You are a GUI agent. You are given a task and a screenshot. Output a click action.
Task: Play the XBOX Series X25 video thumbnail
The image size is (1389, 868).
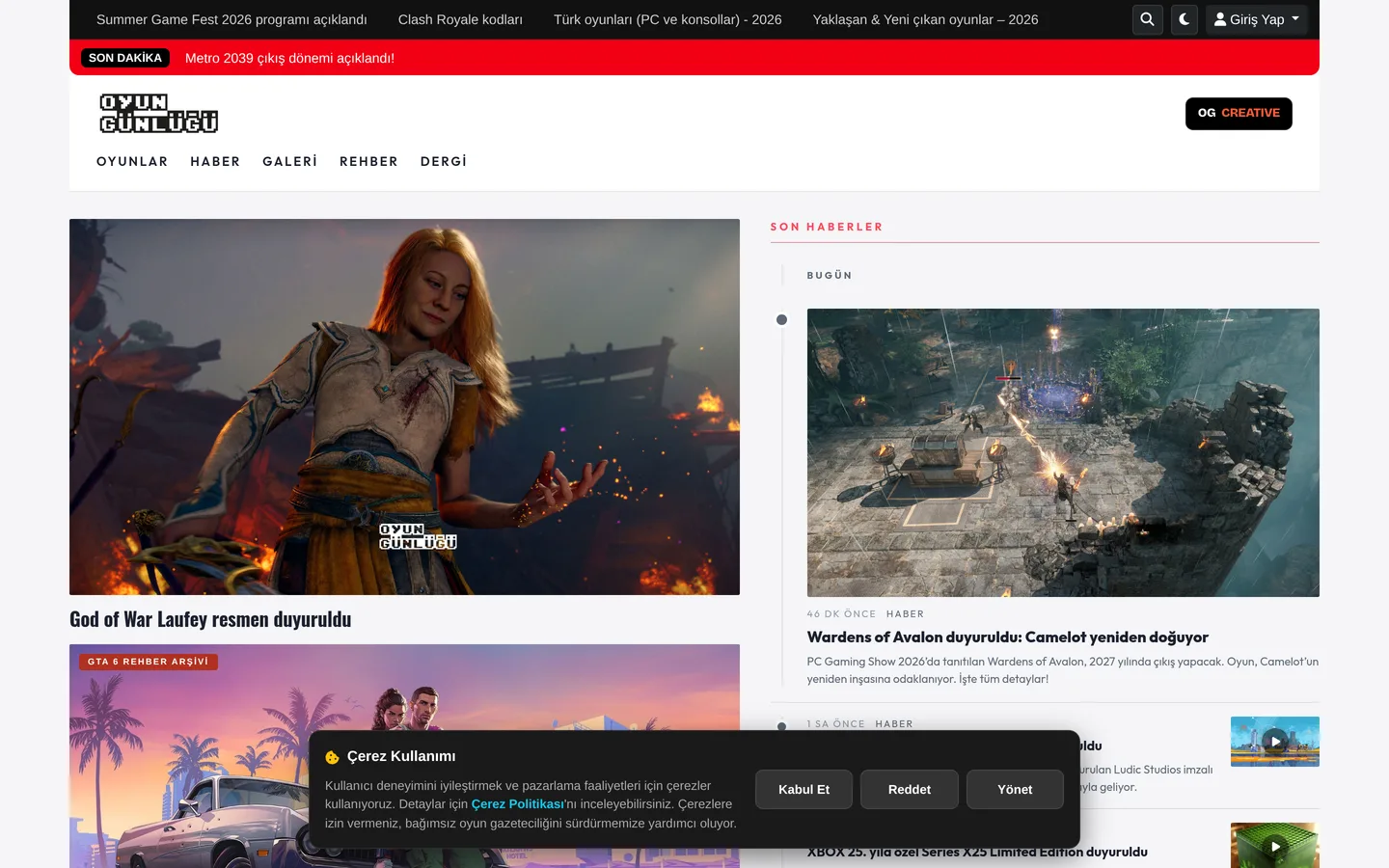click(x=1275, y=846)
